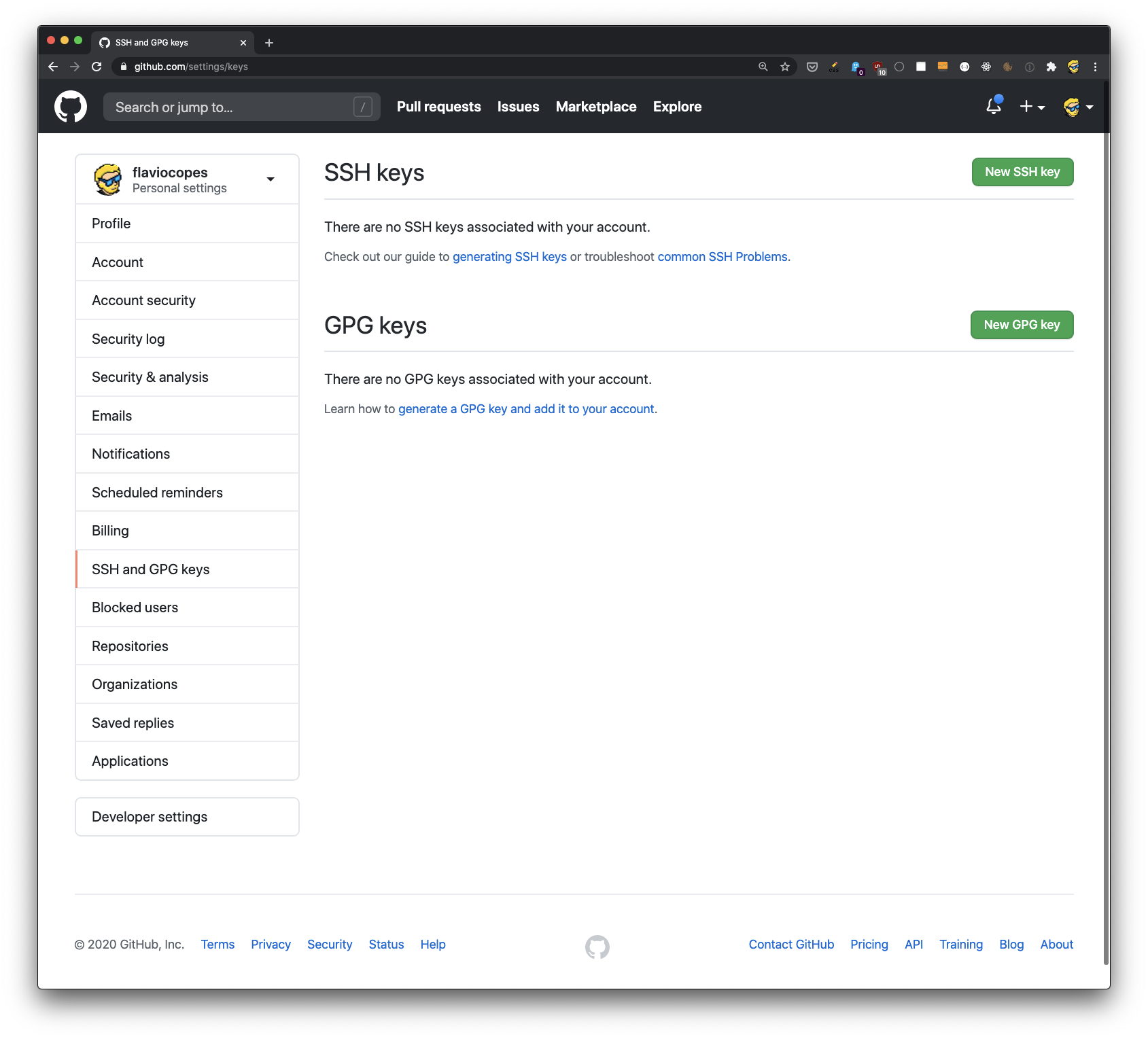Click the browser back arrow
This screenshot has width=1148, height=1039.
coord(53,67)
